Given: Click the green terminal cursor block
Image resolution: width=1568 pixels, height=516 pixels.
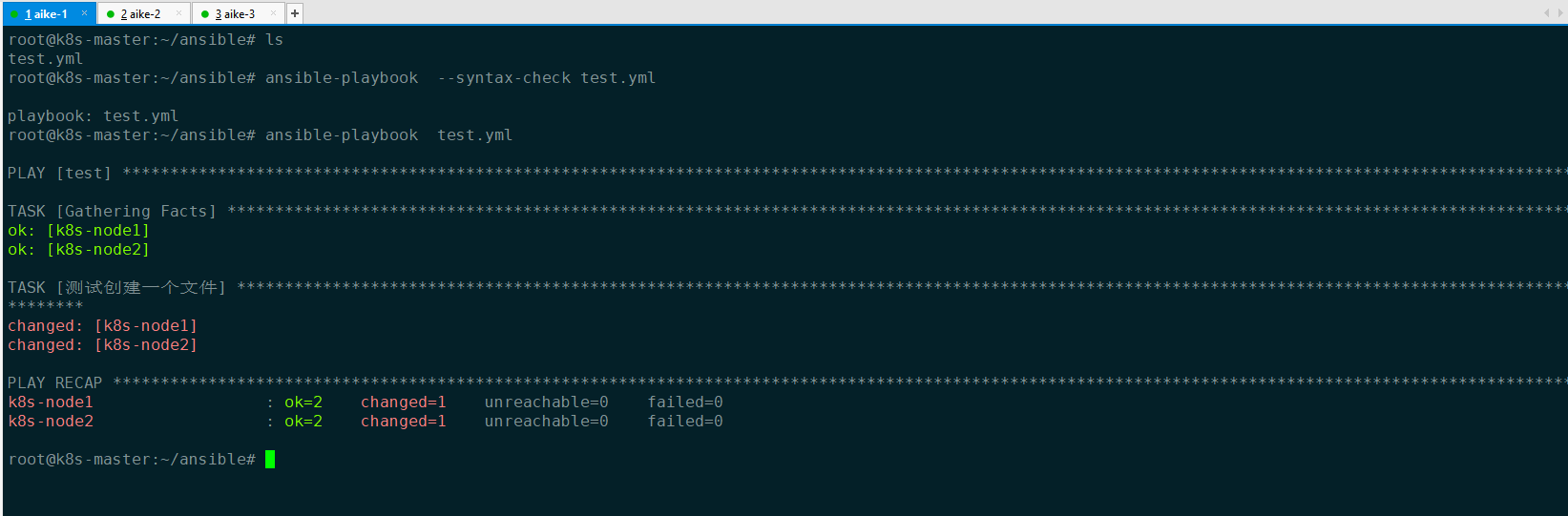Looking at the screenshot, I should click(270, 460).
